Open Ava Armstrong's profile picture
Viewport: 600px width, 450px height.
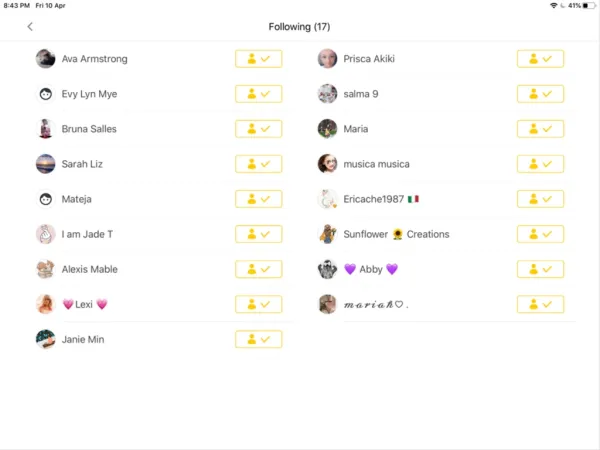point(46,59)
